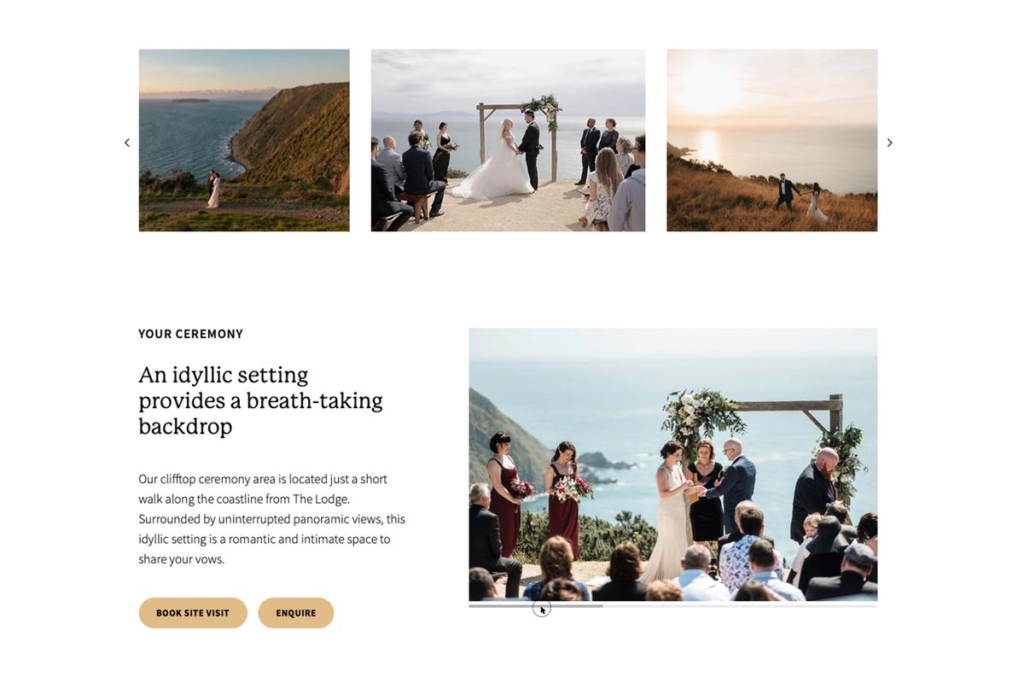Click the next arrow of the photo carousel

pos(889,142)
